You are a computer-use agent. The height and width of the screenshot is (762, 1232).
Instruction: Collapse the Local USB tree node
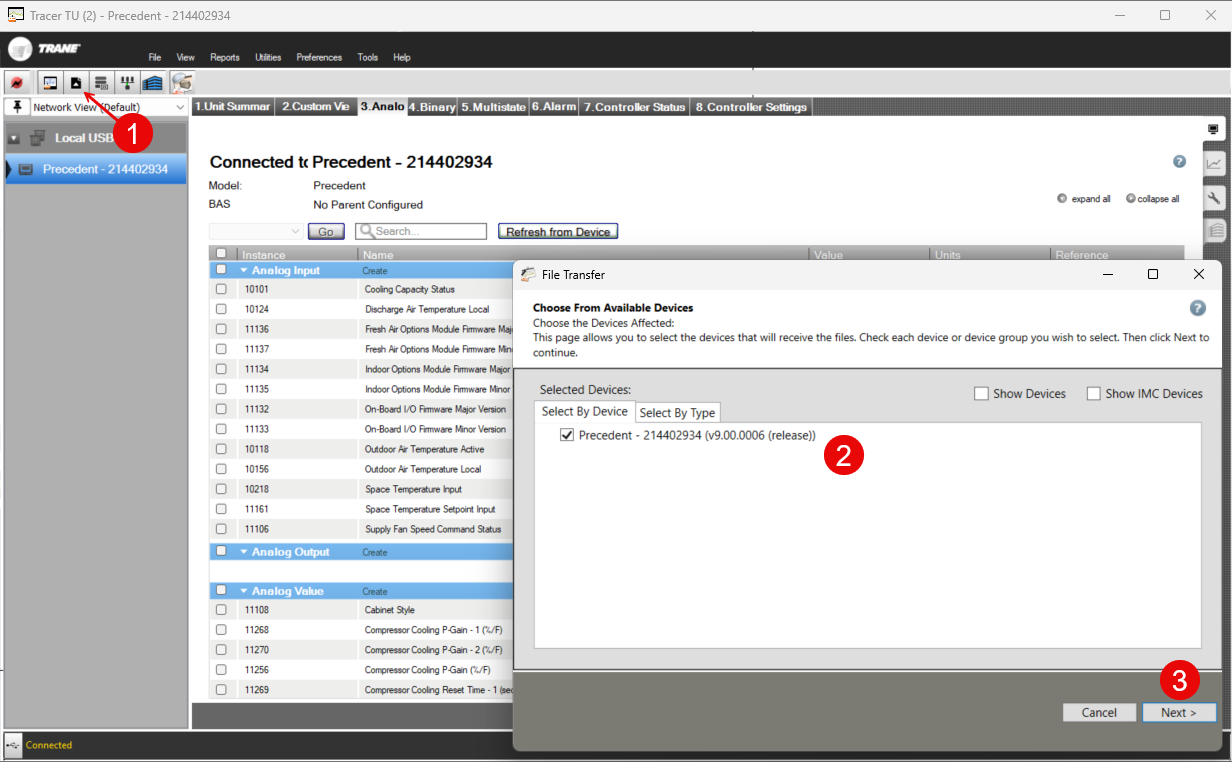tap(14, 138)
